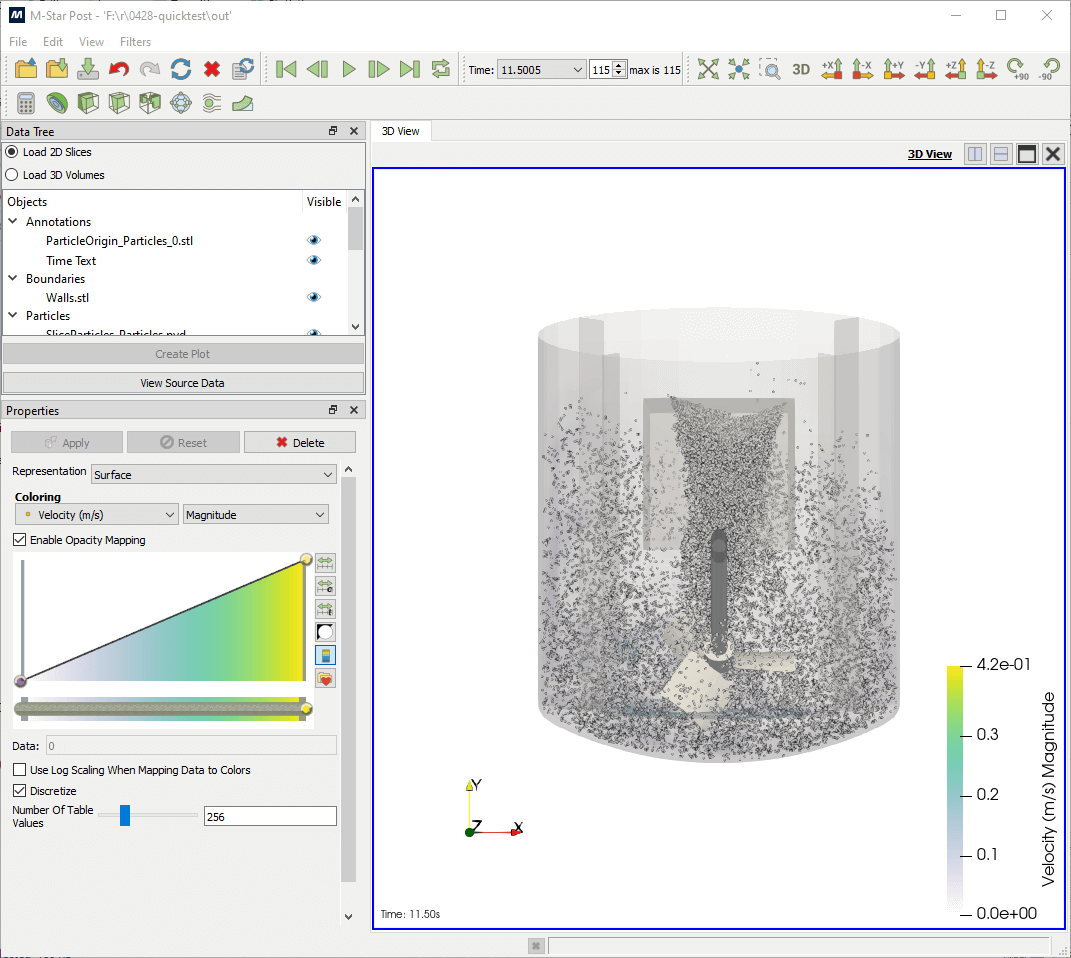1071x958 pixels.
Task: Uncheck Enable Opacity Mapping
Action: pyautogui.click(x=20, y=540)
